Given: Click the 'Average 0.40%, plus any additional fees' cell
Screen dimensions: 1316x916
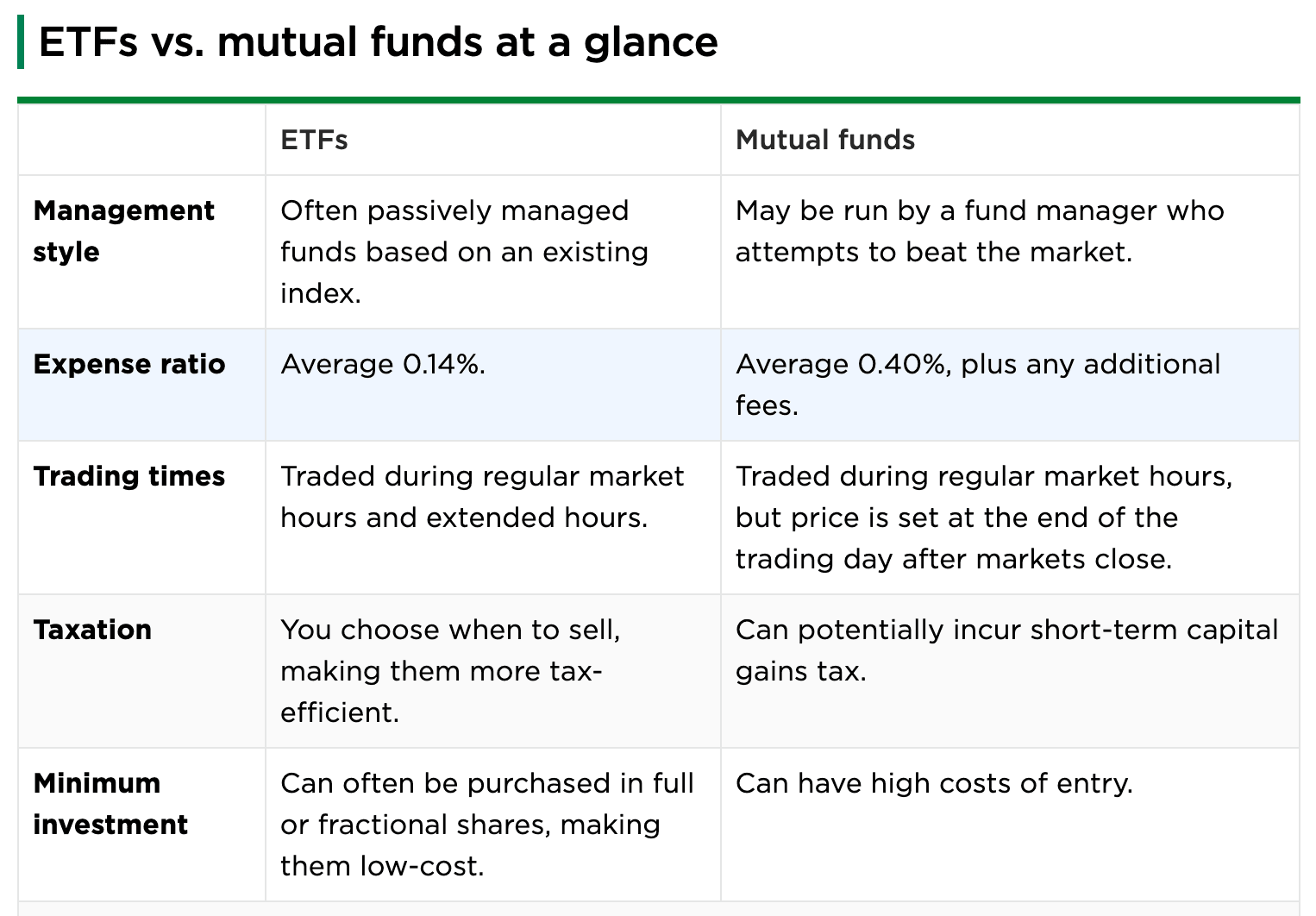Looking at the screenshot, I should [978, 385].
